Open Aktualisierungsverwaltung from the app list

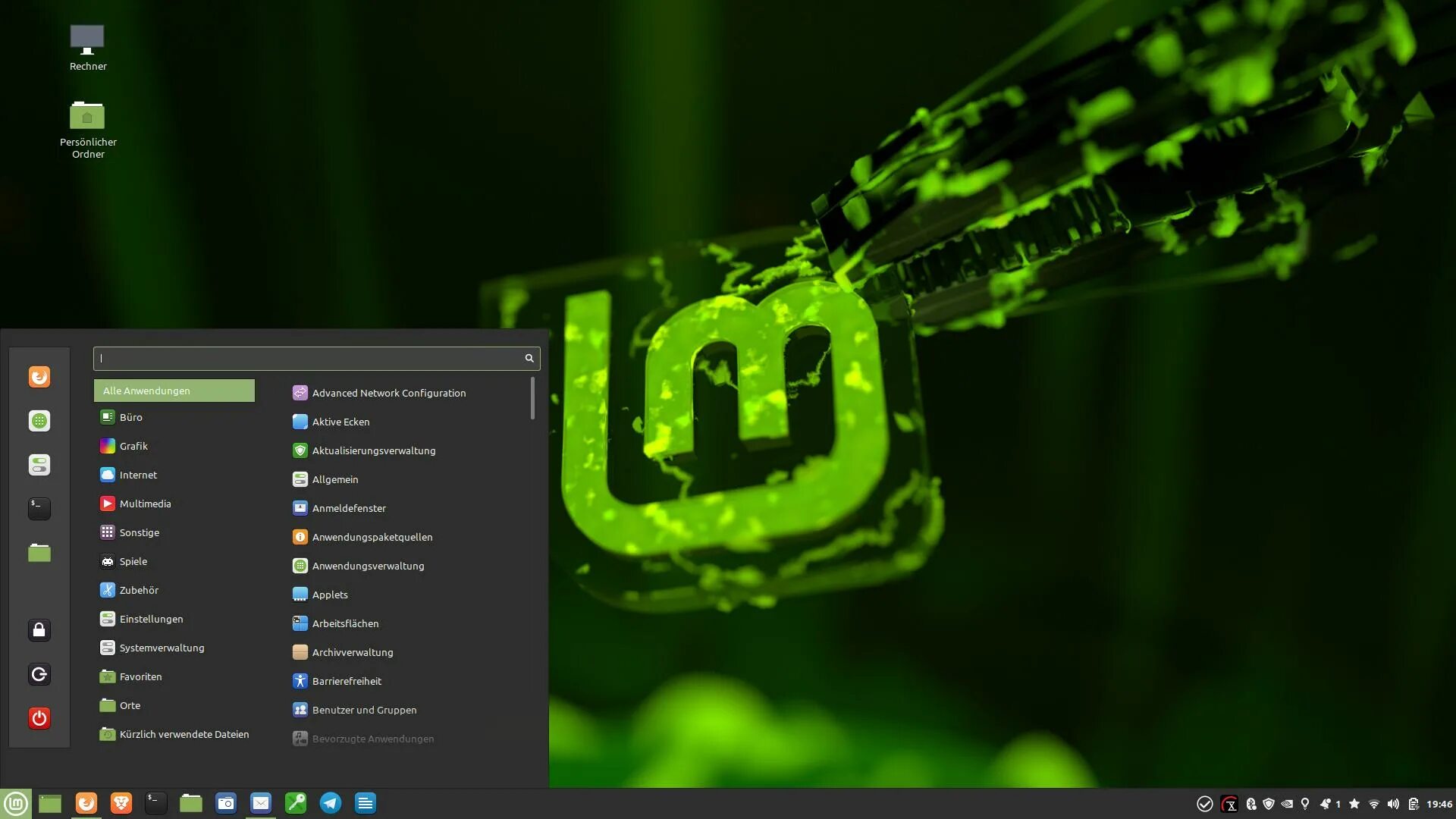pos(373,450)
